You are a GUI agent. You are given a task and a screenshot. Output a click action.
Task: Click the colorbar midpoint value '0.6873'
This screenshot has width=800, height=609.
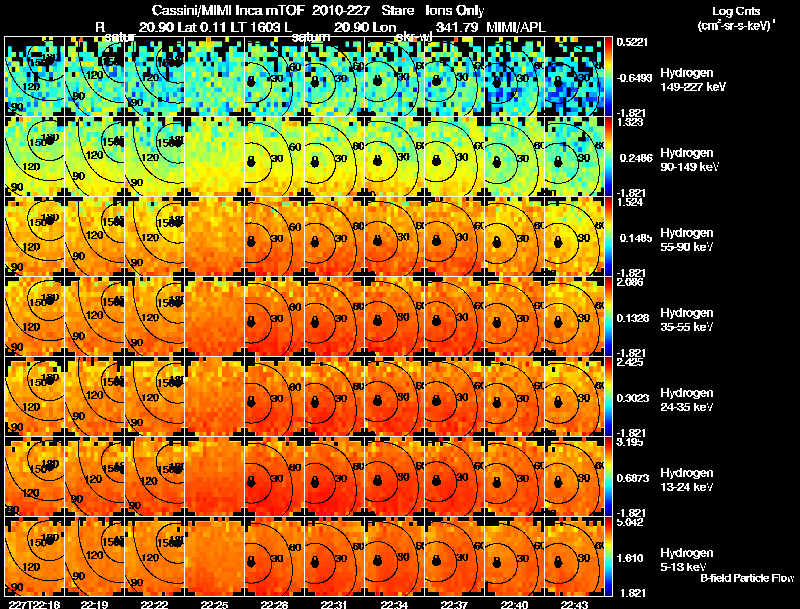pos(633,478)
